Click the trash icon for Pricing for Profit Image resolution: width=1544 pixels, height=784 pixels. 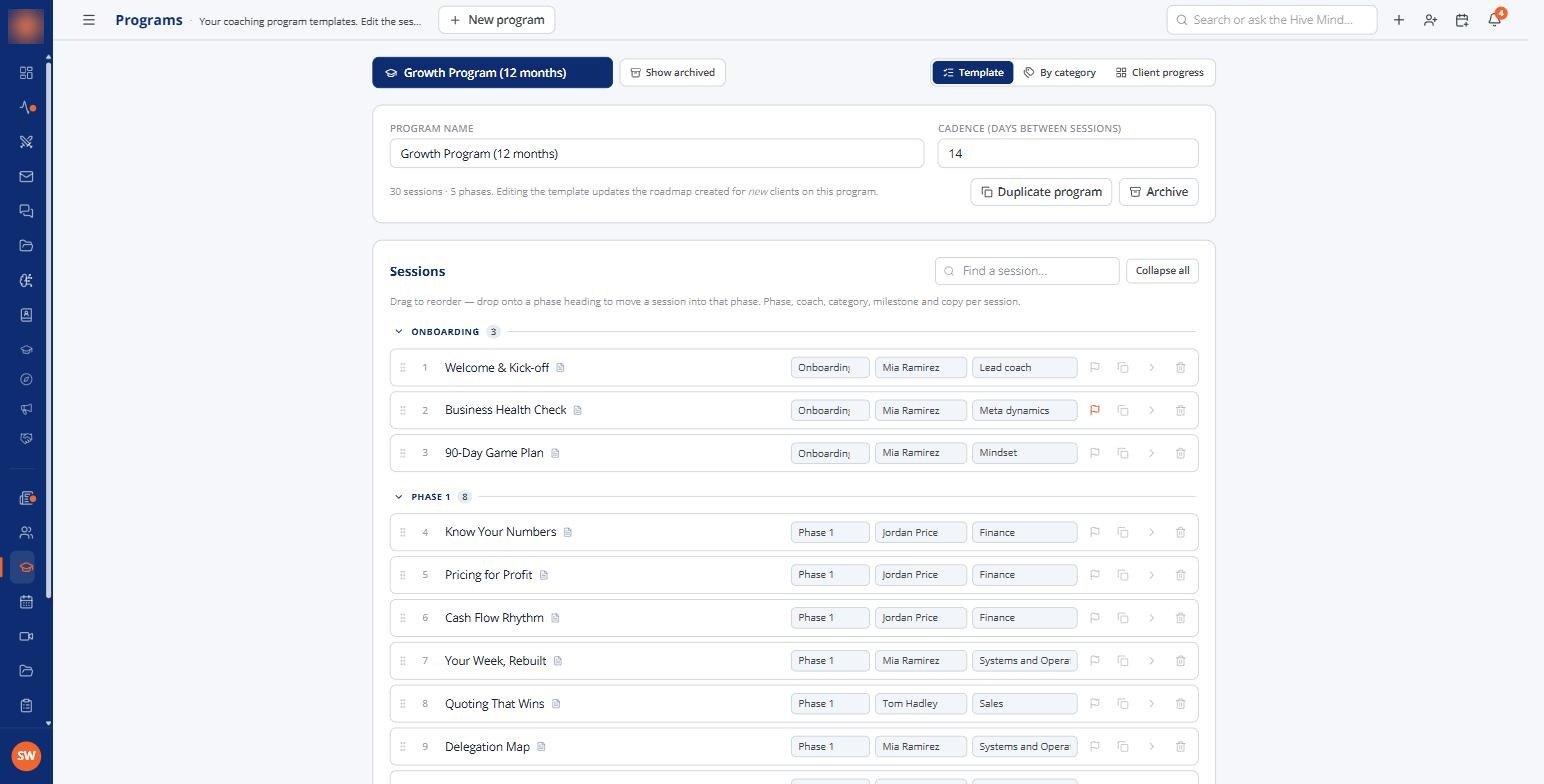[x=1180, y=575]
